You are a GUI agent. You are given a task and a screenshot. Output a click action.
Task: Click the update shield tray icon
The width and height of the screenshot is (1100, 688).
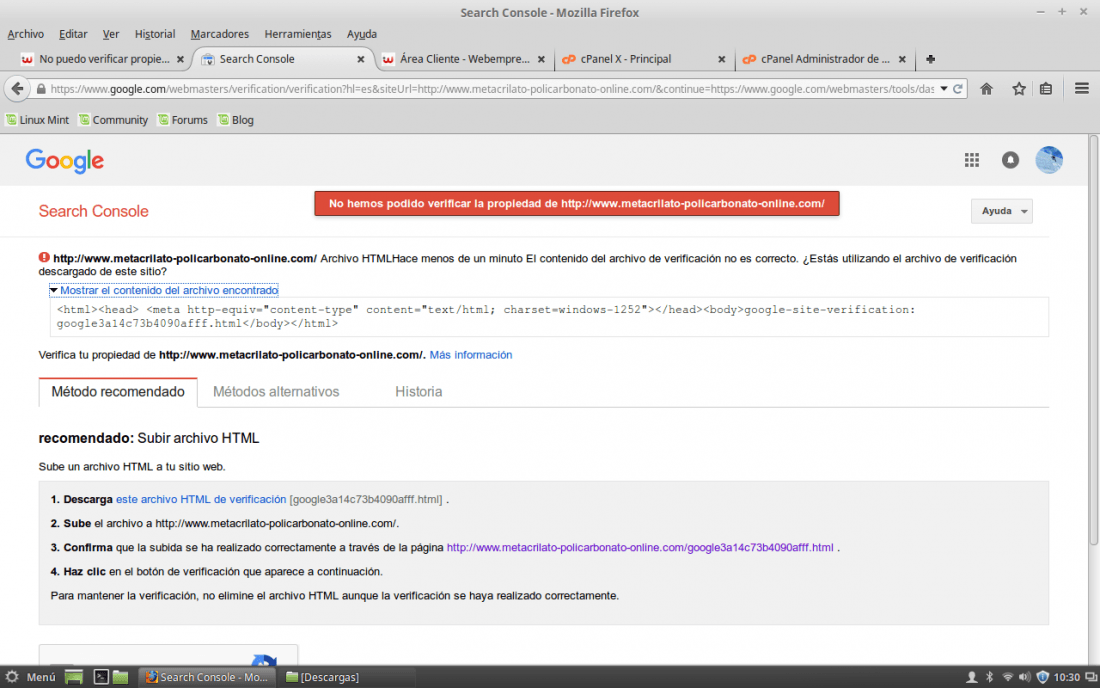1042,677
